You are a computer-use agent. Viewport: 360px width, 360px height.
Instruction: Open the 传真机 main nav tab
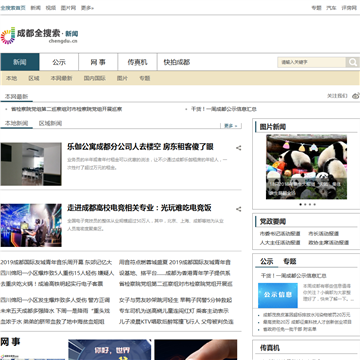[x=137, y=62]
